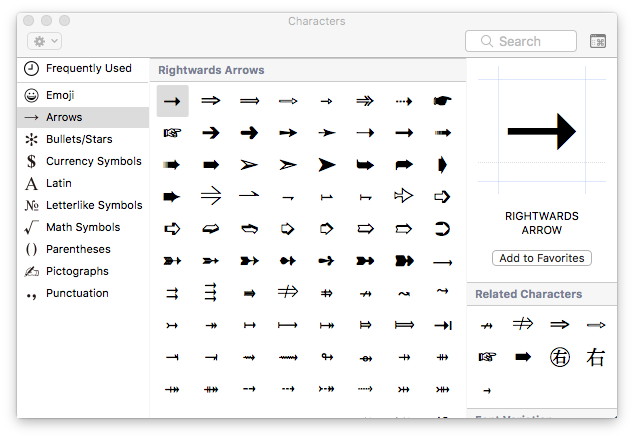Screen dimensions: 634x439
Task: Select the black pointing hand index character
Action: point(442,100)
